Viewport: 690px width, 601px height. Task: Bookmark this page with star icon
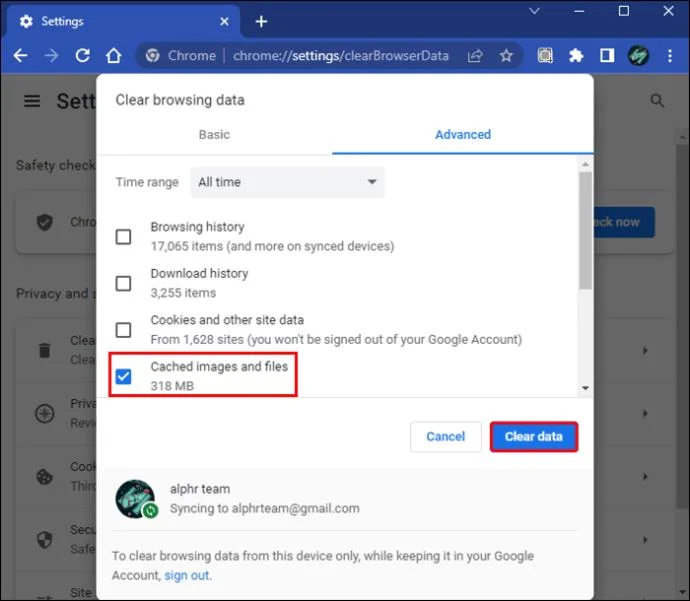tap(506, 56)
